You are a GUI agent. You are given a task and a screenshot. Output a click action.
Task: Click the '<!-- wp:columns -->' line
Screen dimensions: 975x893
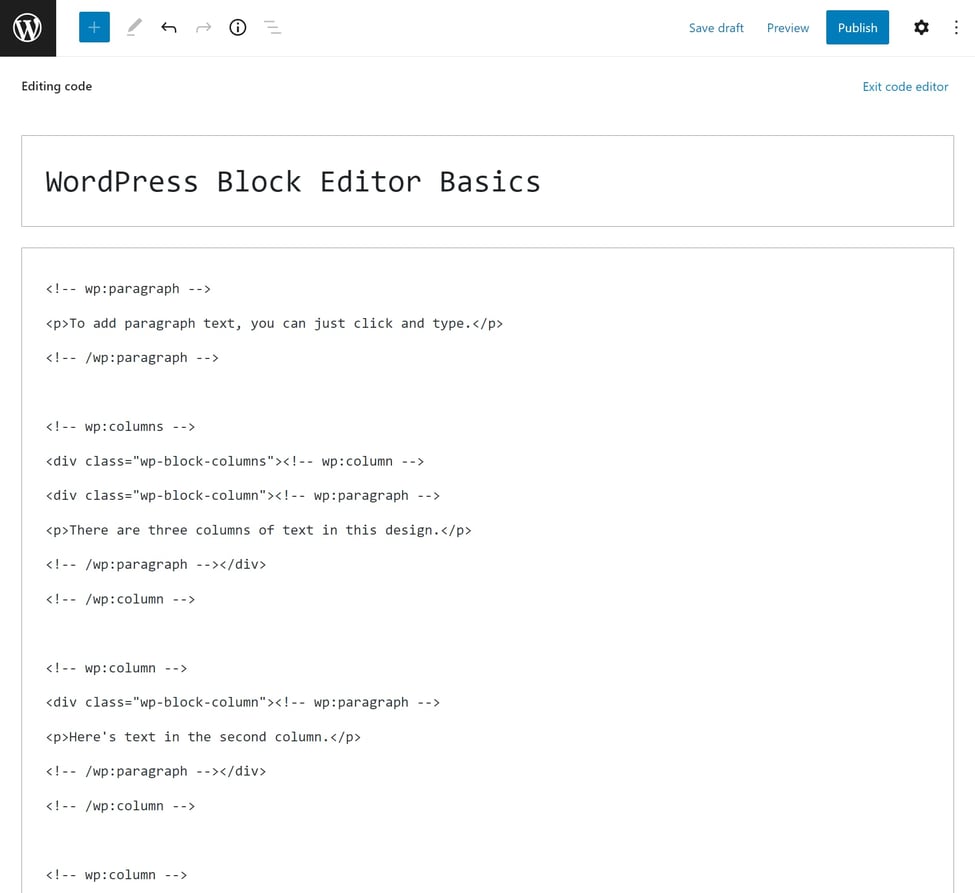tap(120, 427)
